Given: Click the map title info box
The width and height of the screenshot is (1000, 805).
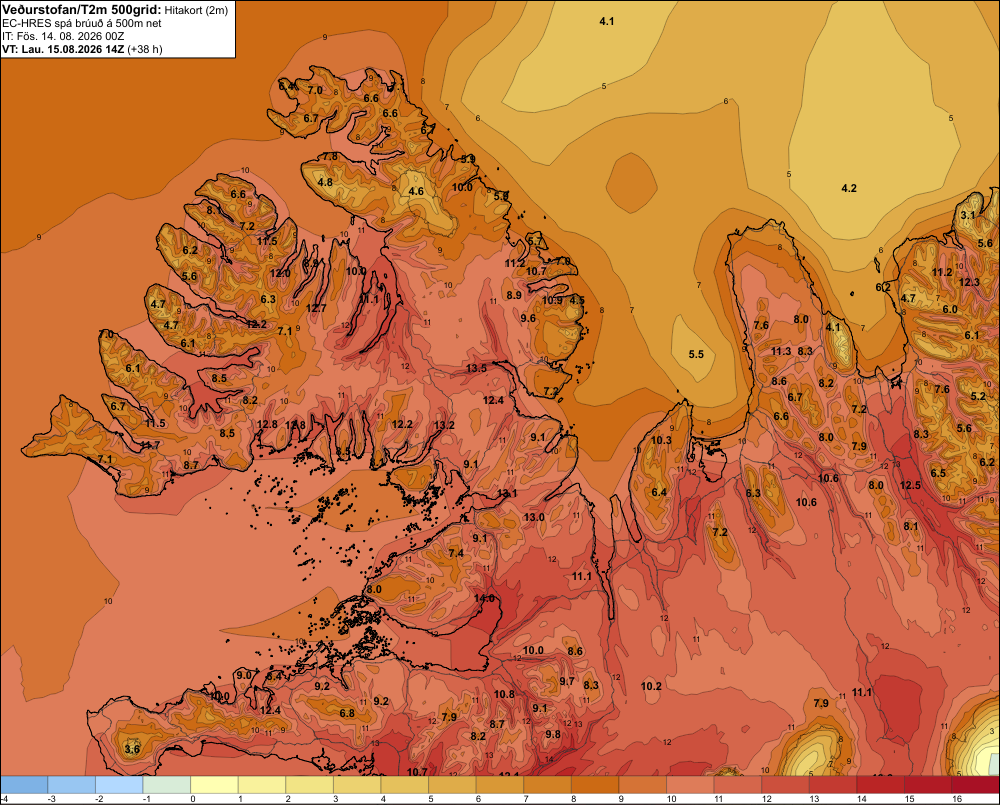Looking at the screenshot, I should click(118, 29).
